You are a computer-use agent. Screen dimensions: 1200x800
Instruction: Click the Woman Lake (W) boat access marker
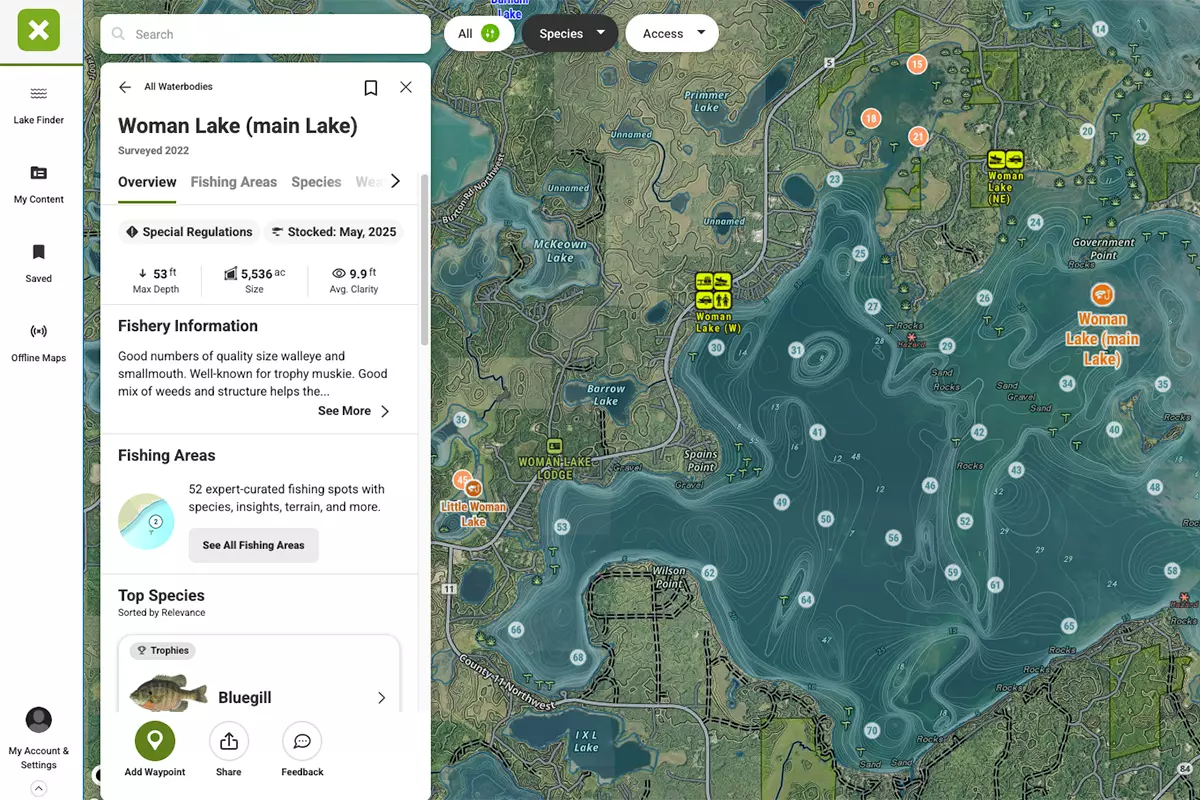pos(714,291)
